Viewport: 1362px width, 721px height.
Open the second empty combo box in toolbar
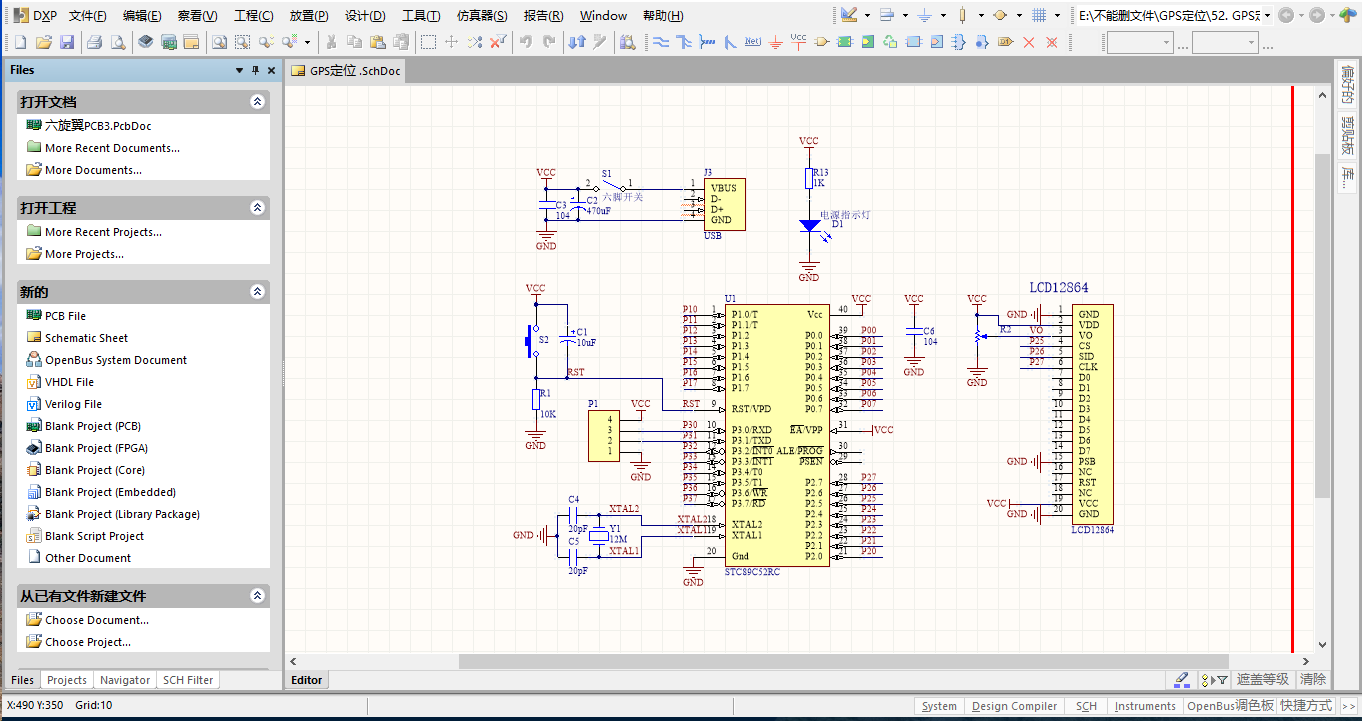pyautogui.click(x=1225, y=42)
